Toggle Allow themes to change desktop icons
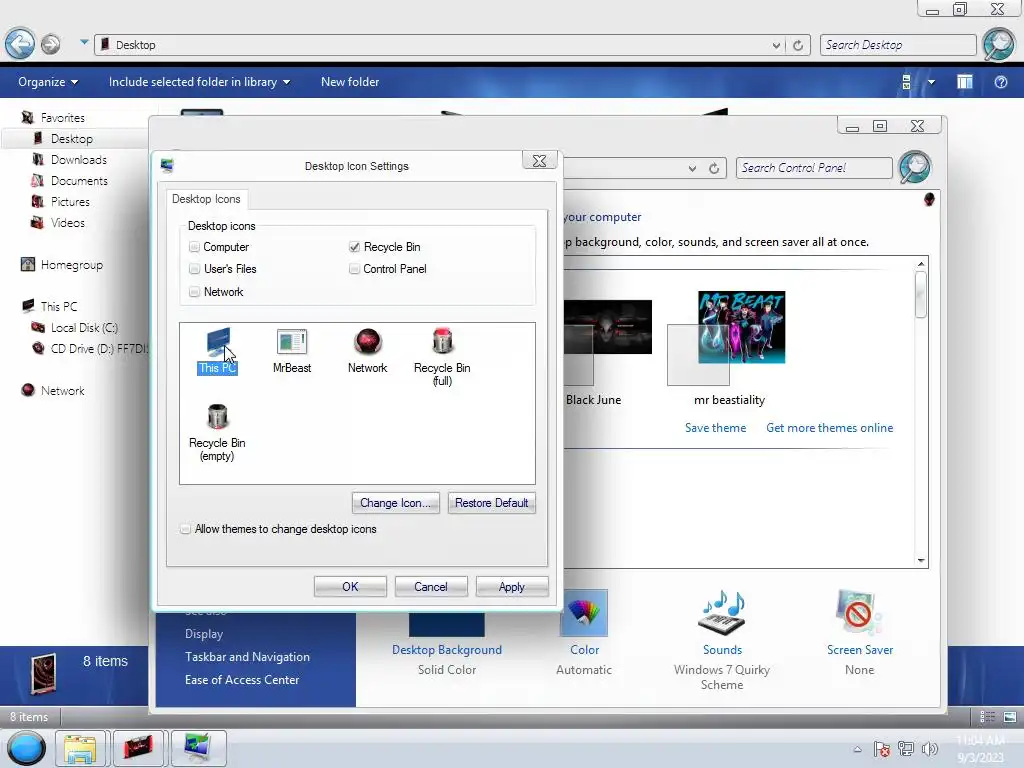1024x768 pixels. click(185, 529)
